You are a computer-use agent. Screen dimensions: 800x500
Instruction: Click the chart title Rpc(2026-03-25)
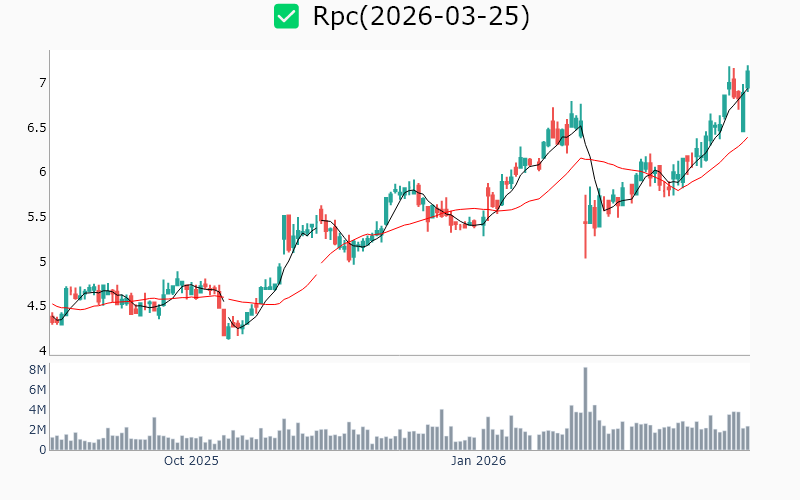(x=421, y=17)
